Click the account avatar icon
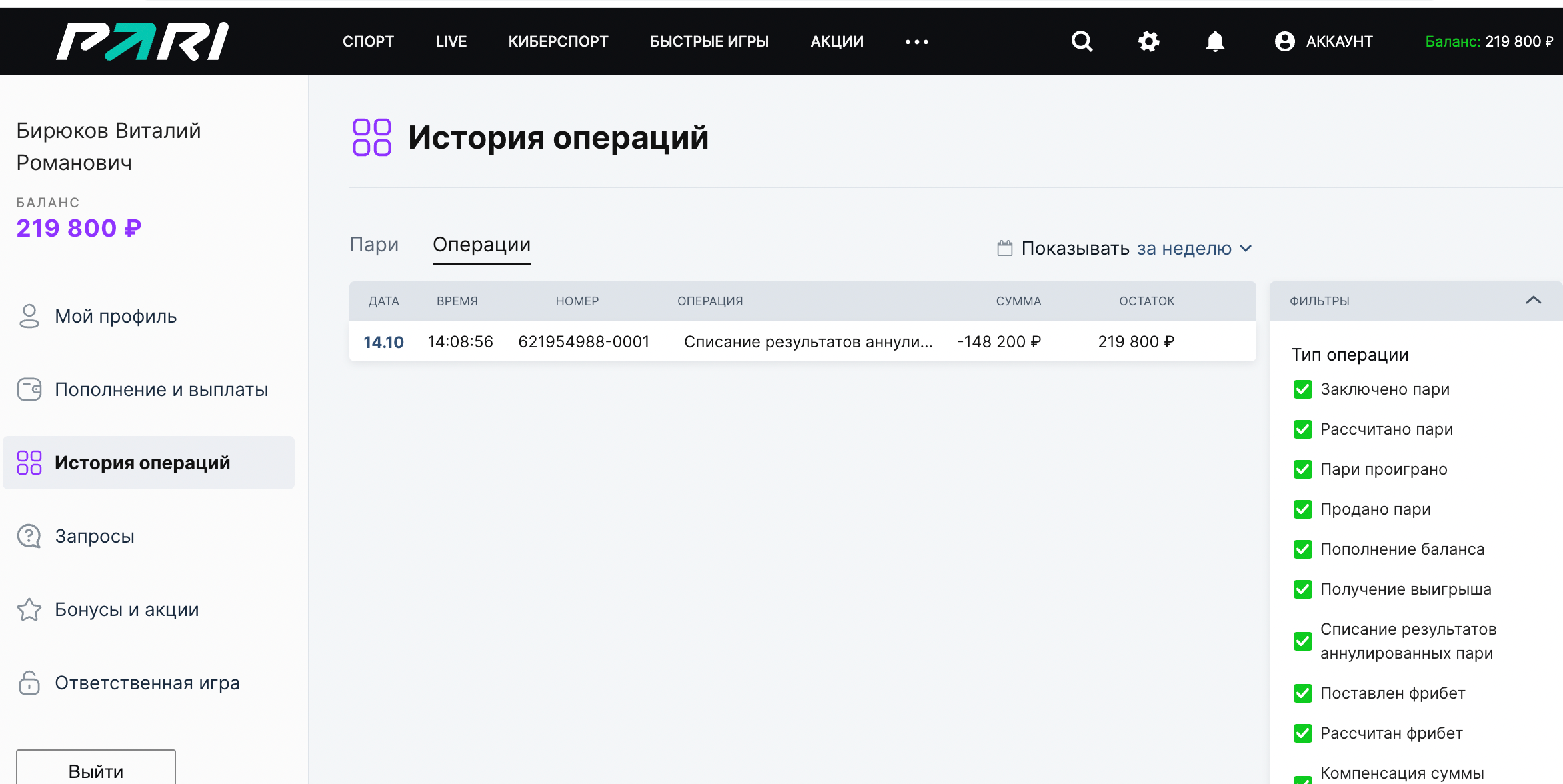The width and height of the screenshot is (1563, 784). (x=1284, y=41)
